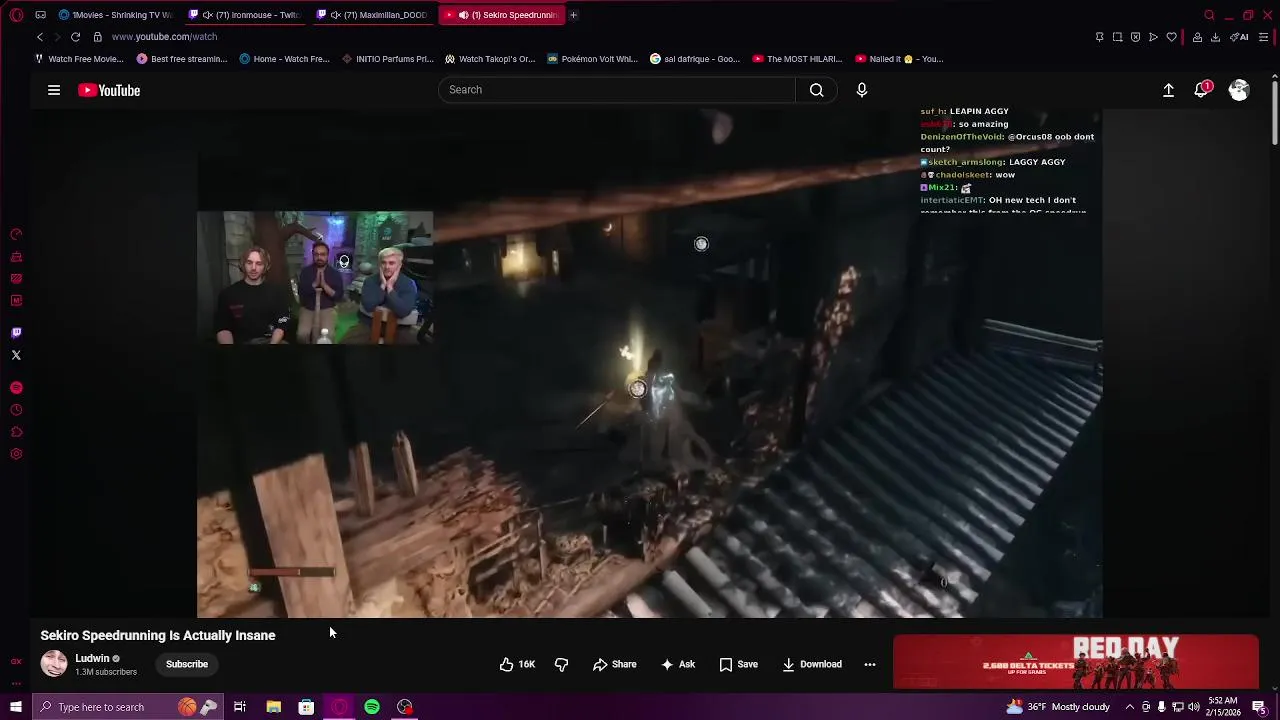Open YouTube notifications bell
Screen dimensions: 1280x720
pyautogui.click(x=1202, y=90)
